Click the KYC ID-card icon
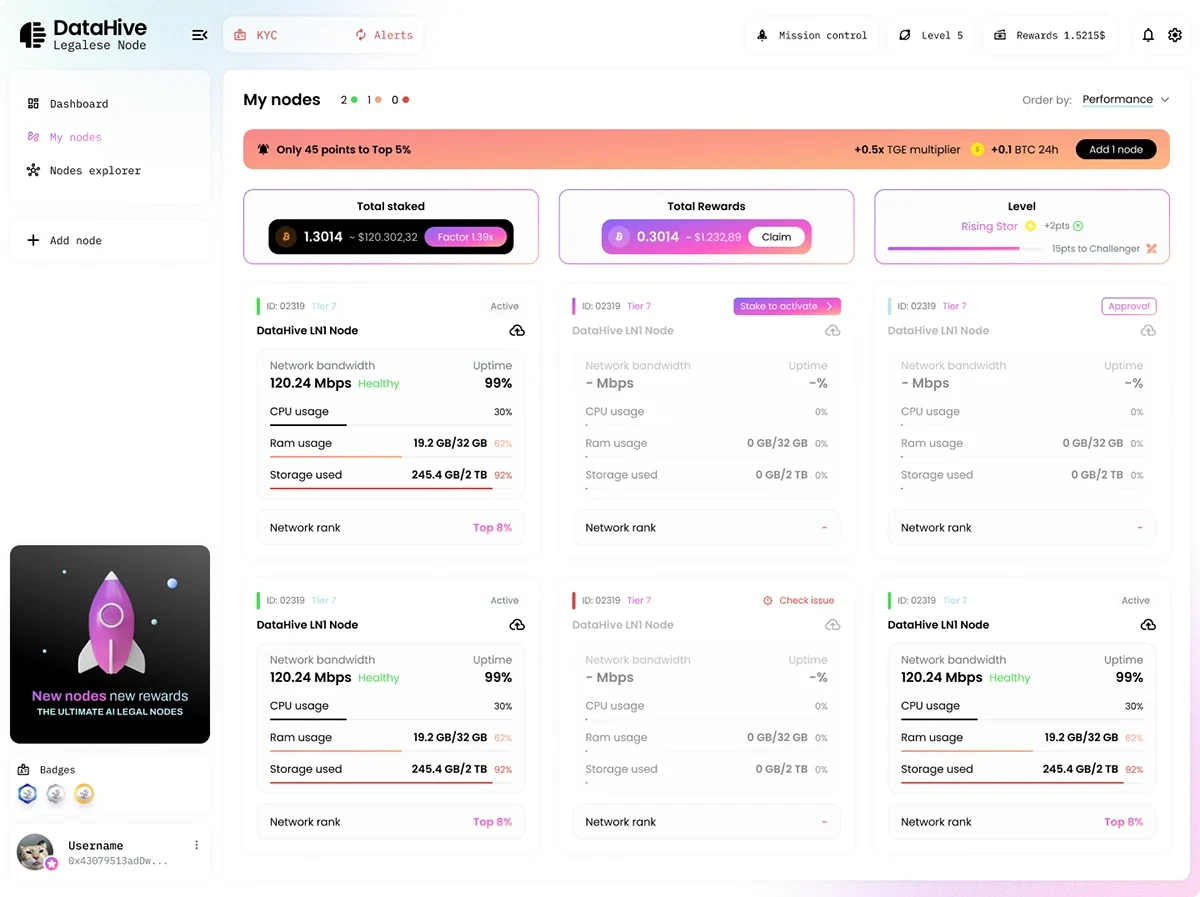This screenshot has height=897, width=1200. point(240,35)
